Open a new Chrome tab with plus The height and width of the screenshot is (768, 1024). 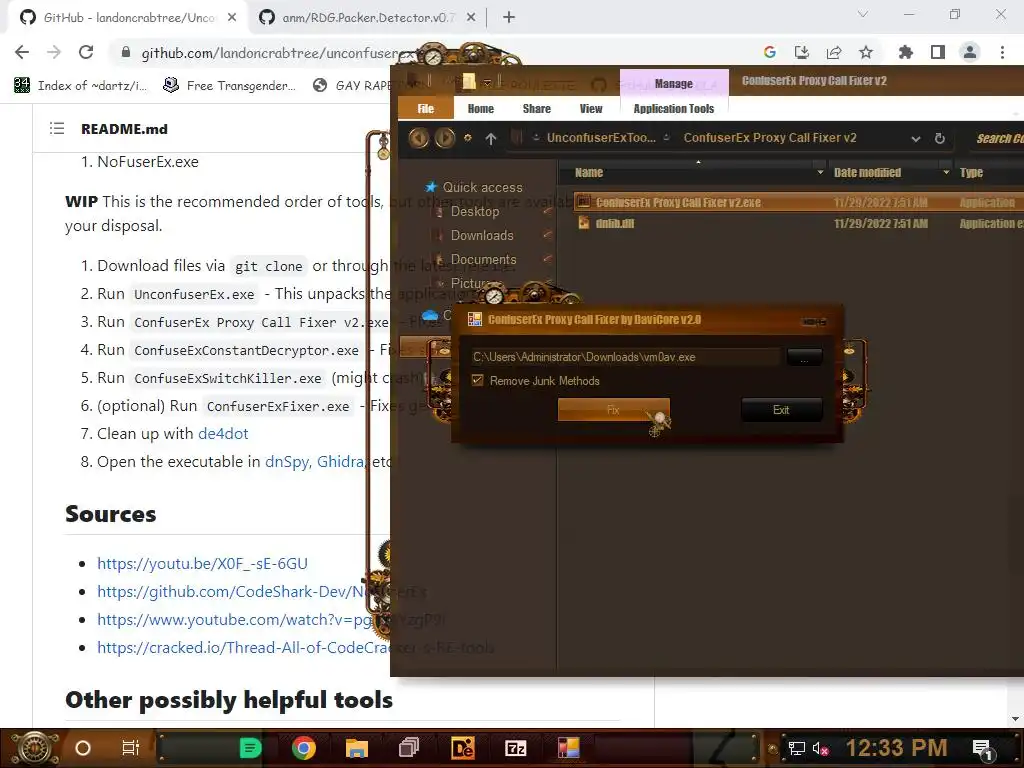509,18
